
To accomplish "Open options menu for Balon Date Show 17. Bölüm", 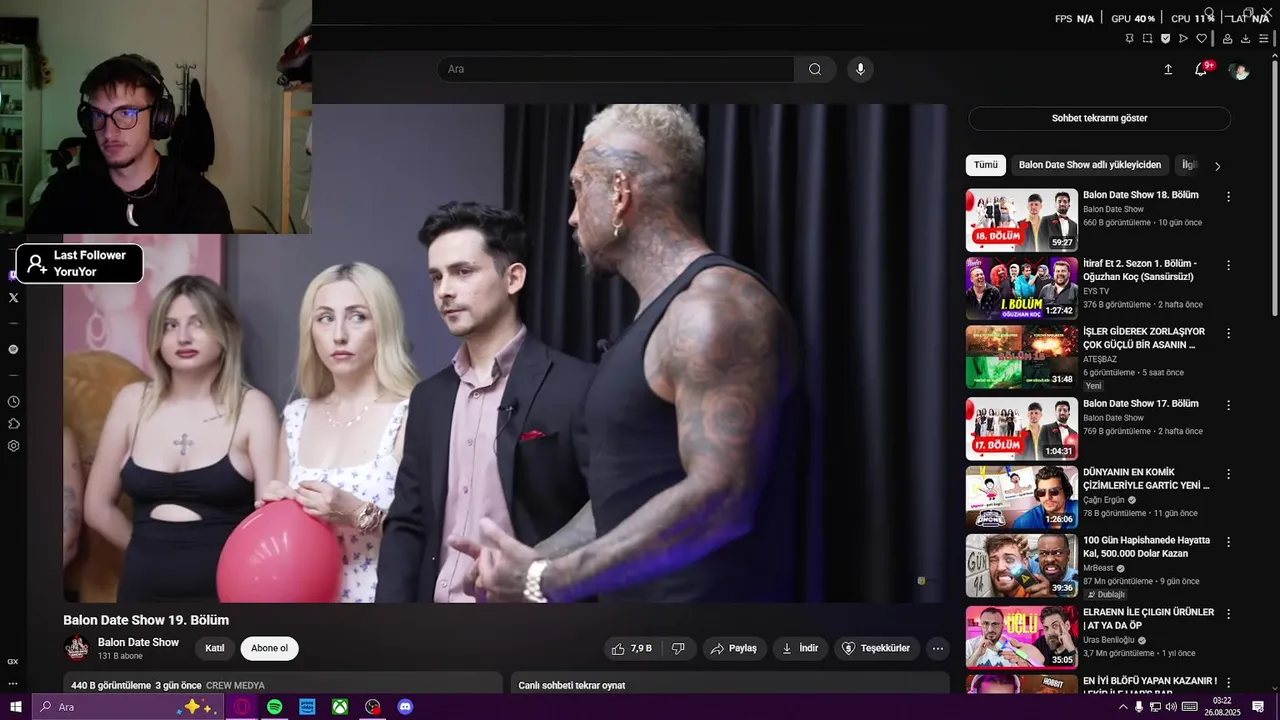I will pyautogui.click(x=1229, y=406).
